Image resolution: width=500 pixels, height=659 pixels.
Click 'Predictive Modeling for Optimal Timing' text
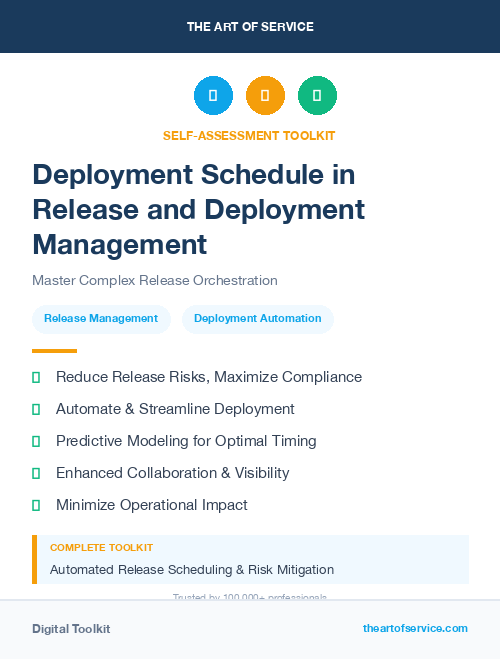click(186, 441)
